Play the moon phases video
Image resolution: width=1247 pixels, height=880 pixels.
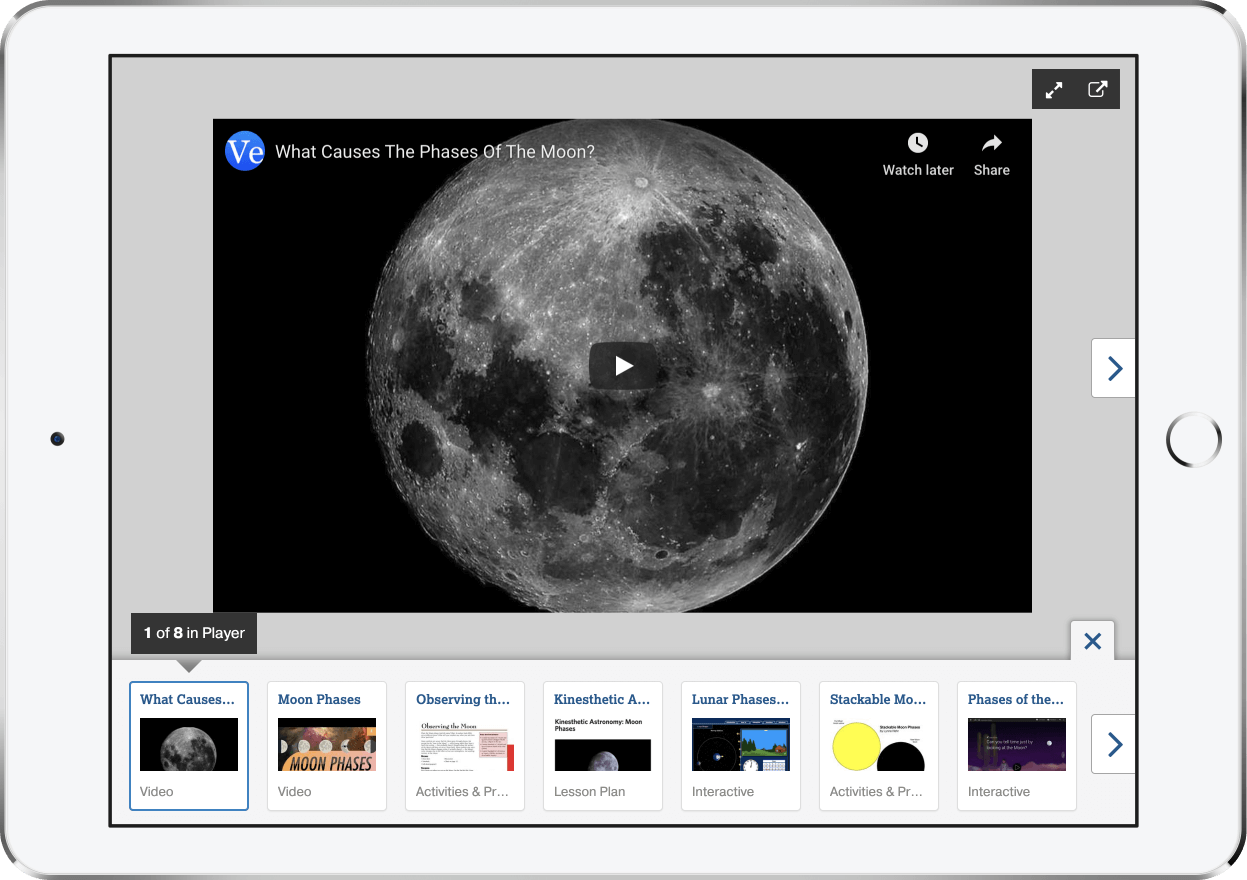click(623, 366)
